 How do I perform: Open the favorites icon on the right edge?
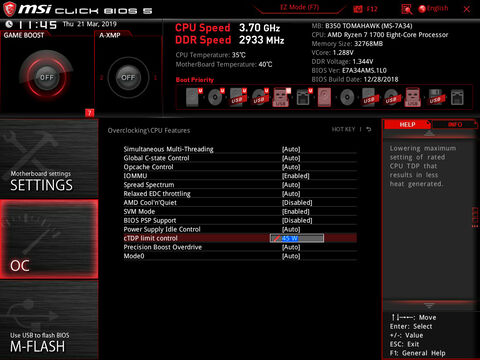tap(475, 217)
